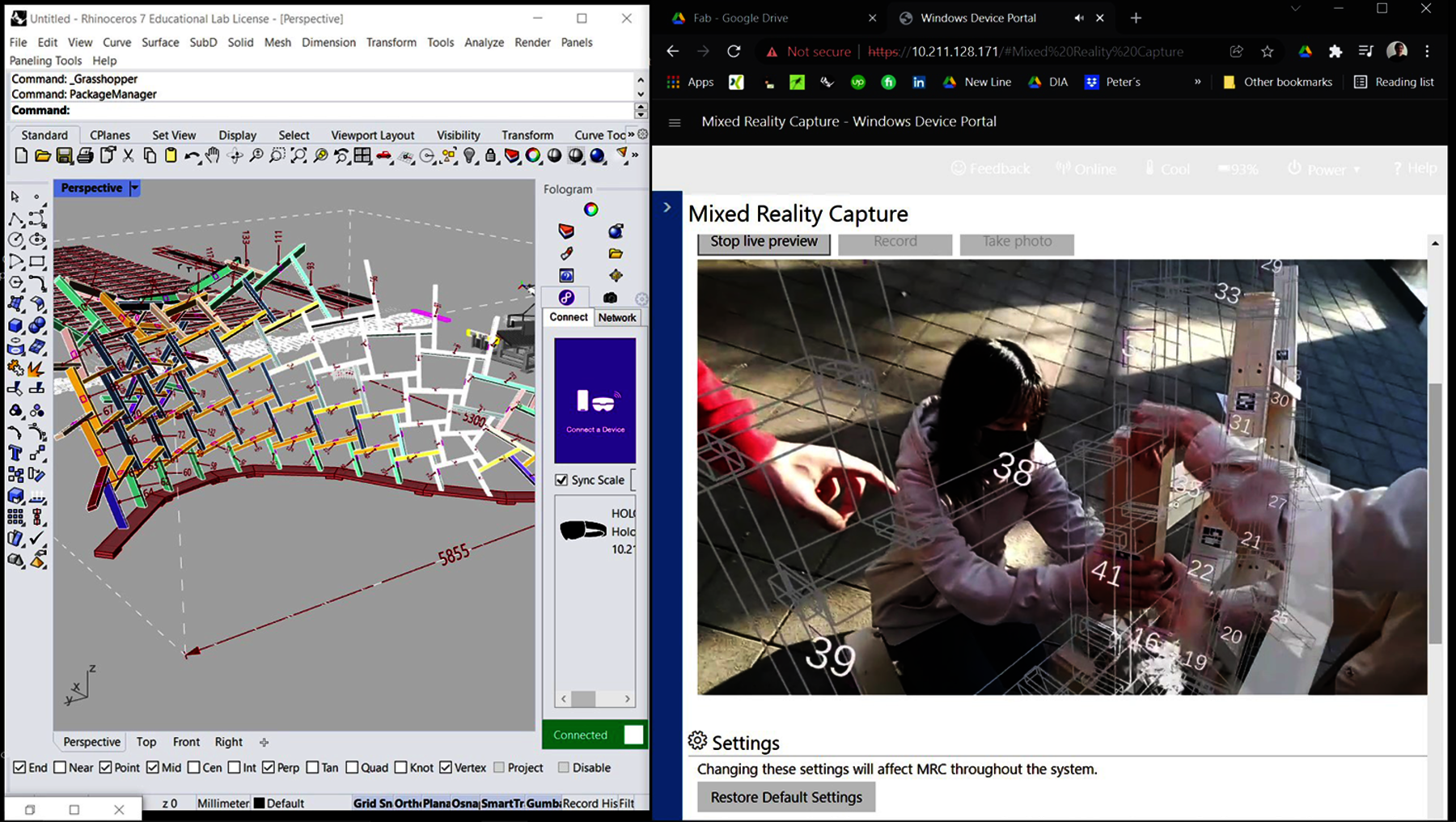Screen dimensions: 1456x822
Task: Print the viewport with the printer icon
Action: click(x=85, y=155)
